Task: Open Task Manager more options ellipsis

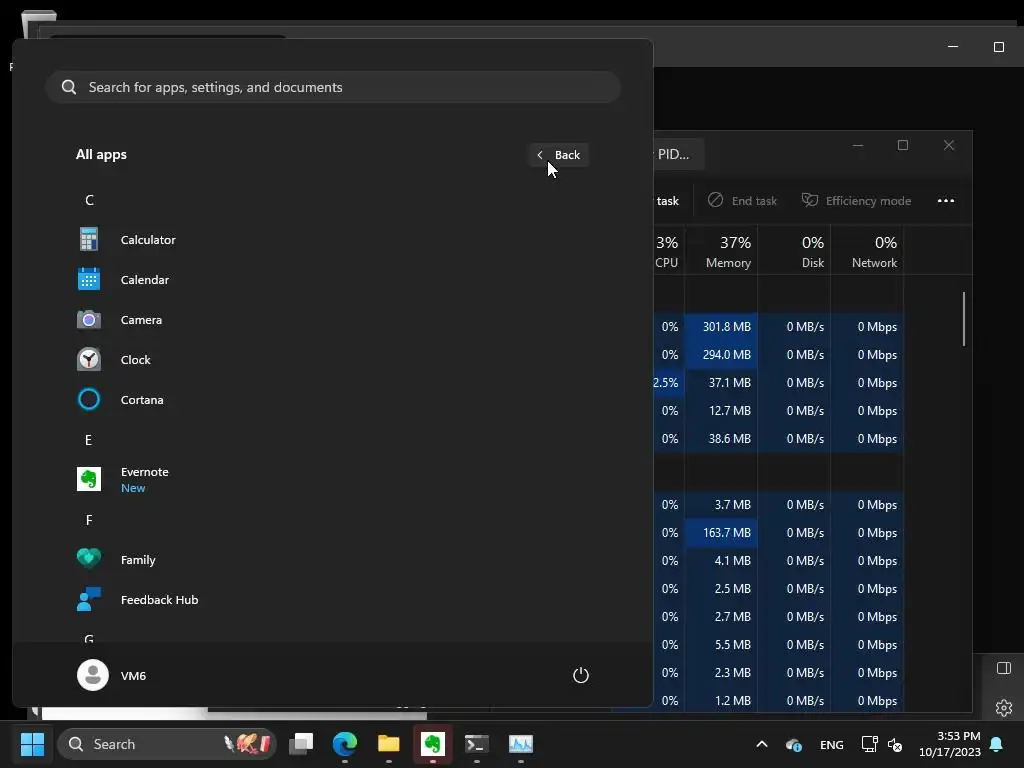Action: (946, 200)
